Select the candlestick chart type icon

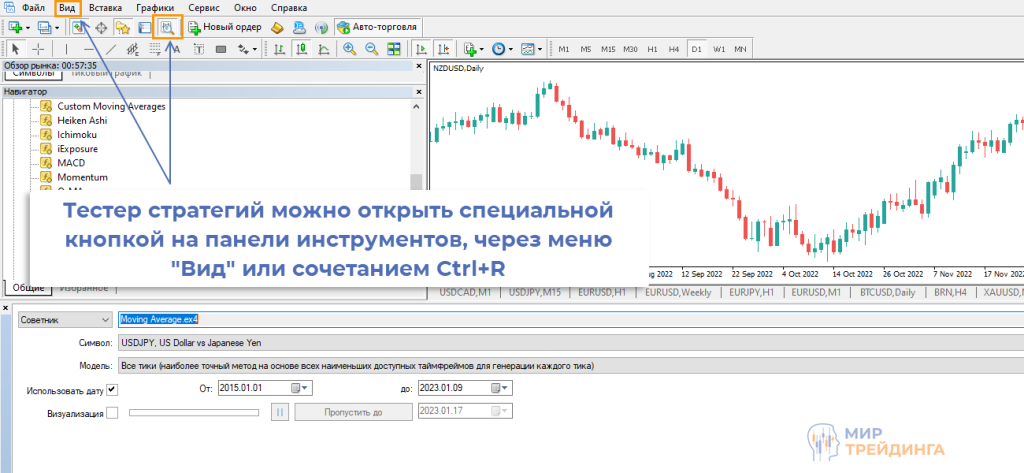(299, 48)
